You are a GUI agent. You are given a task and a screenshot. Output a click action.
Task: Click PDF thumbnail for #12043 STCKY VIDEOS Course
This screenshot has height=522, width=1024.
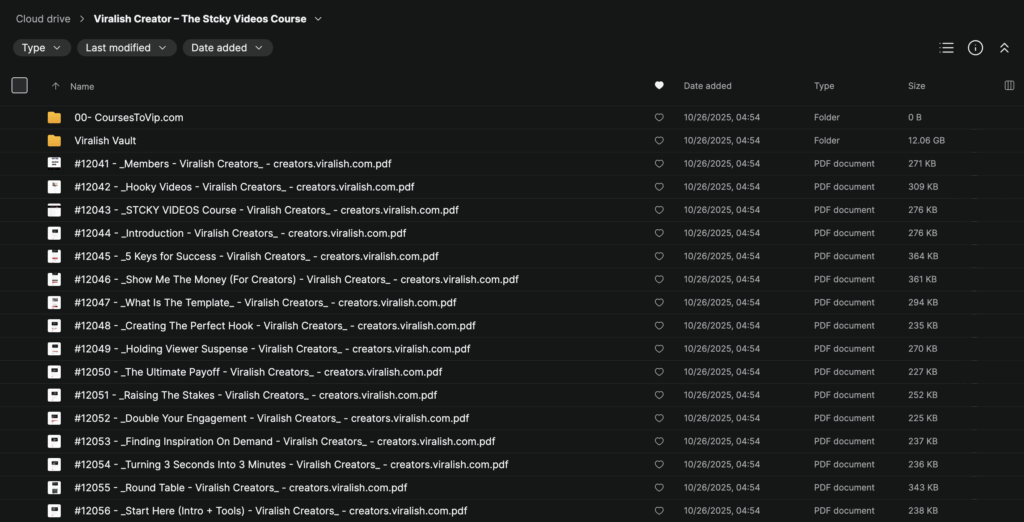coord(54,210)
